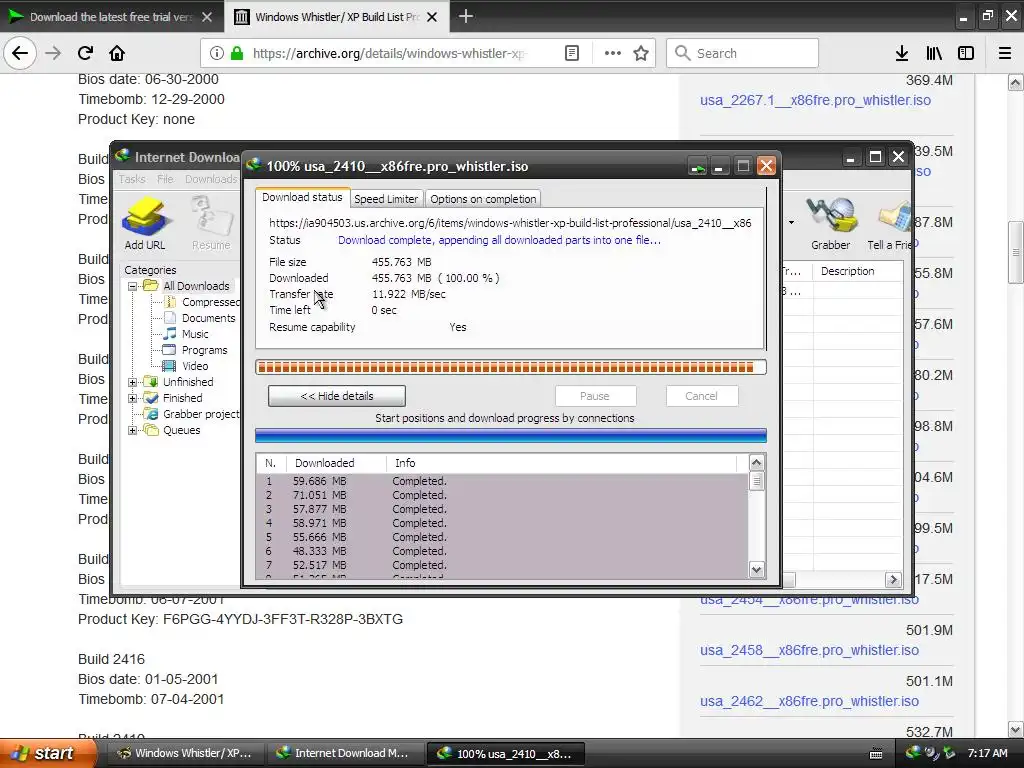
Task: Open the Windows start button
Action: 47,753
